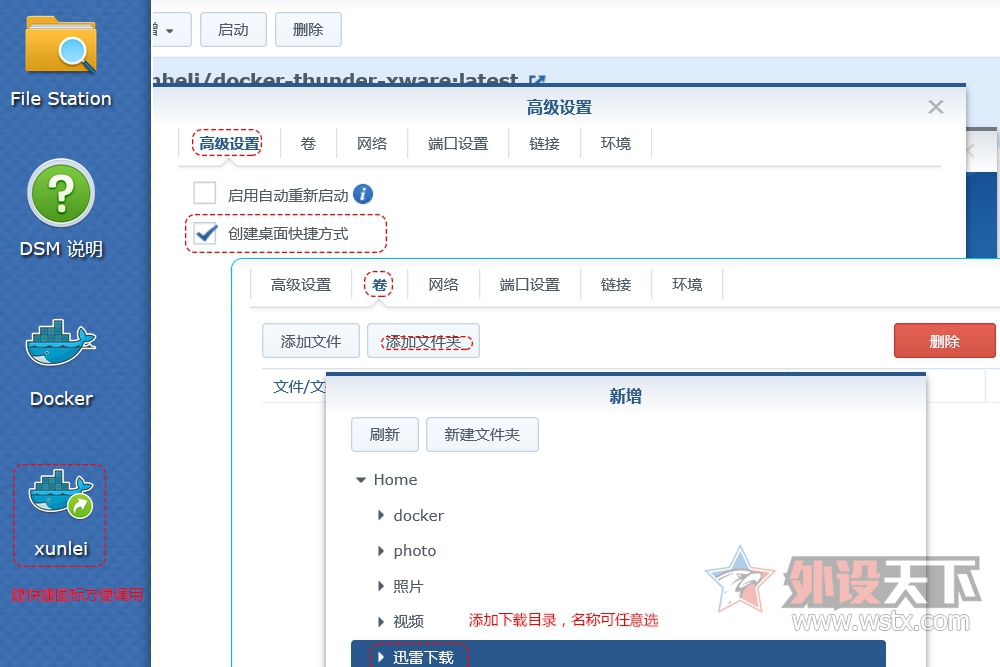Select 高级设置 tab in lower panel

(x=301, y=284)
